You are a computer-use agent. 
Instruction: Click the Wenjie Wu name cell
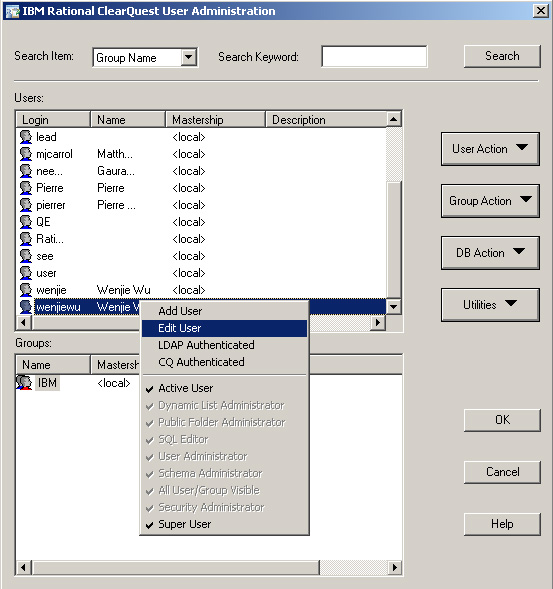(x=124, y=290)
